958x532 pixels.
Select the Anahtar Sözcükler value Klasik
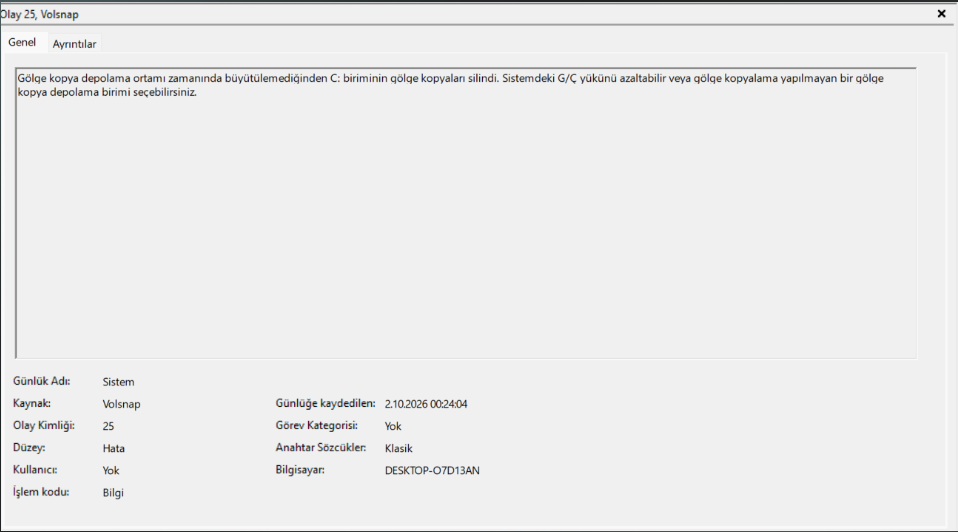click(x=398, y=448)
